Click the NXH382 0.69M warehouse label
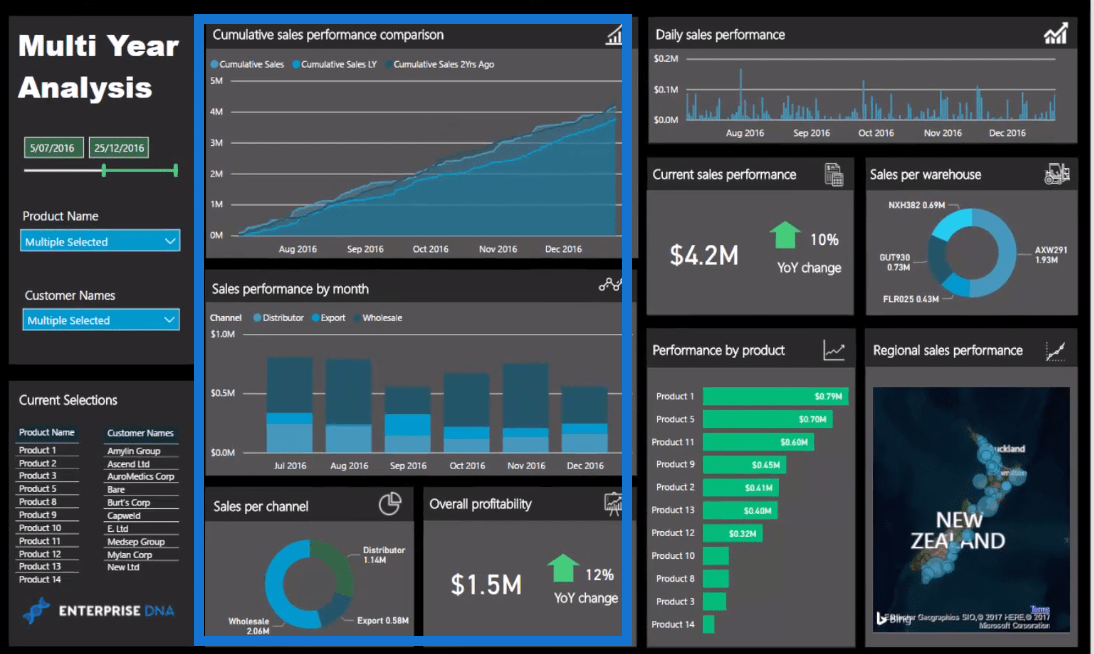1094x654 pixels. (x=916, y=205)
